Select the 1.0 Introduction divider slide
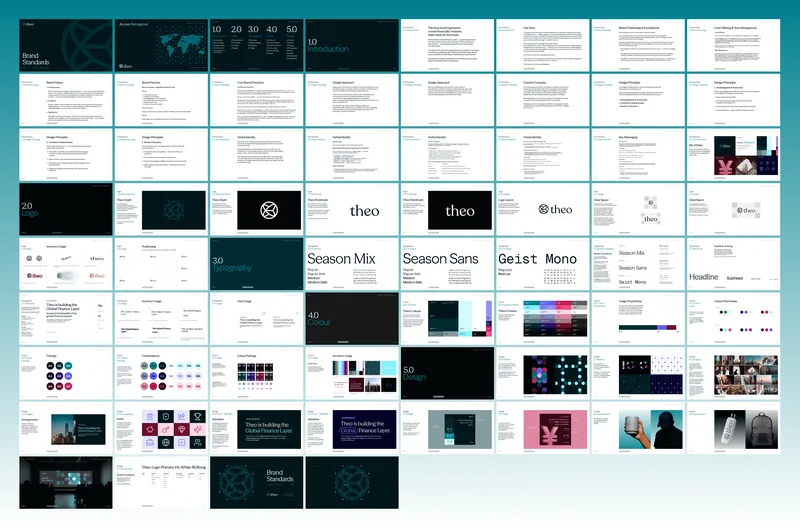The width and height of the screenshot is (800, 528). tap(352, 45)
